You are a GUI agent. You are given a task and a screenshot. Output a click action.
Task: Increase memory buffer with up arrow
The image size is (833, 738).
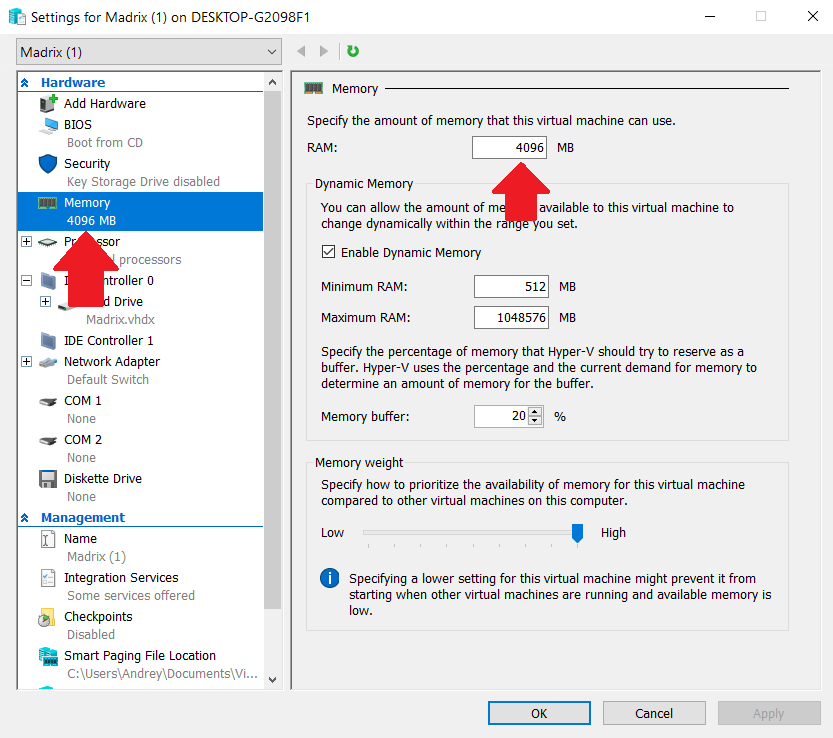(x=535, y=412)
